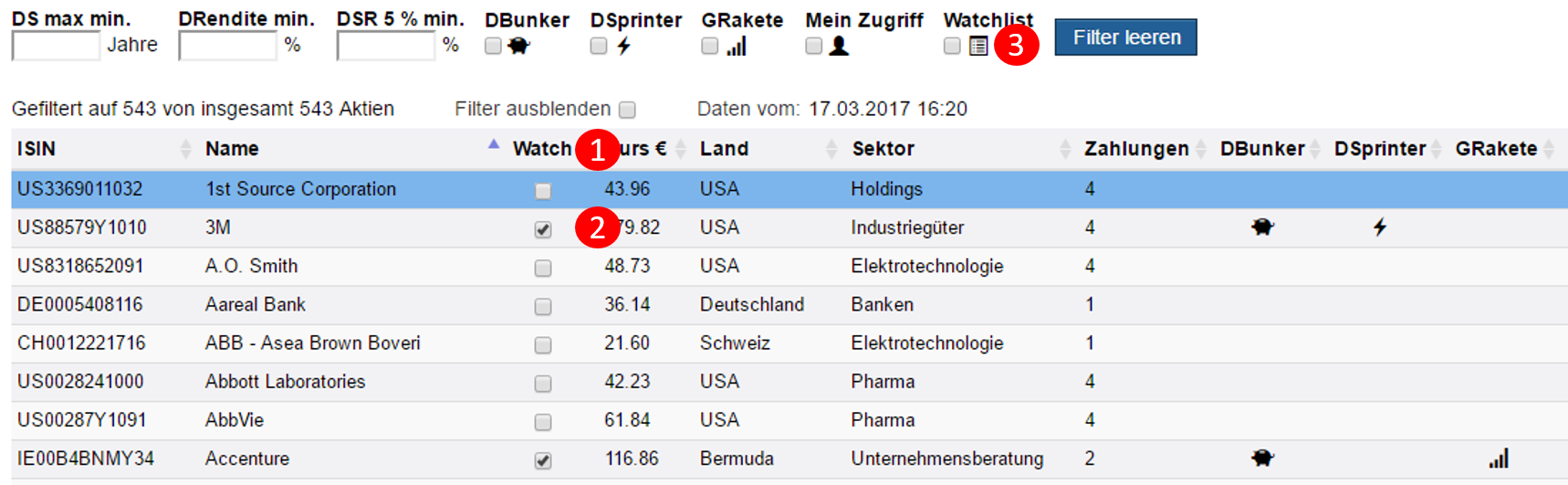Sort the table by ISIN column arrows
Viewport: 1568px width, 485px height.
186,149
